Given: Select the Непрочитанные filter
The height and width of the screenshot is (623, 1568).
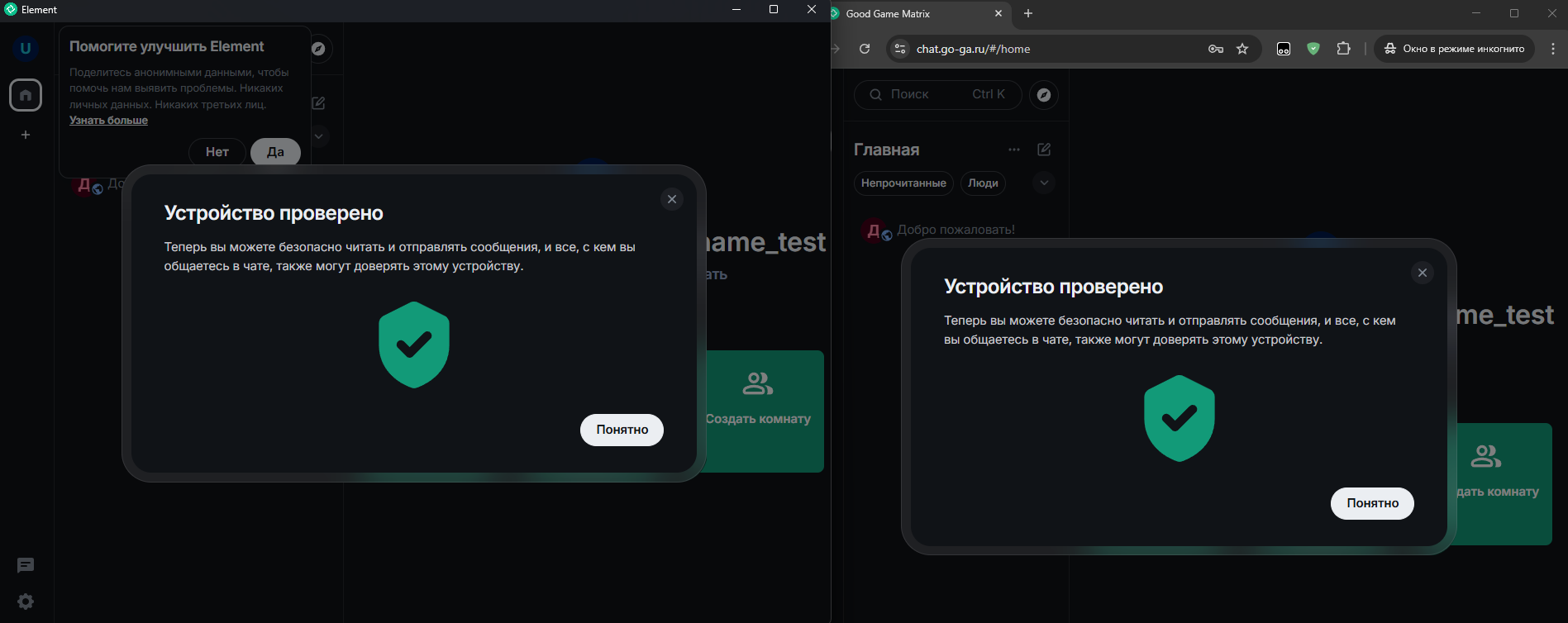Looking at the screenshot, I should [x=903, y=183].
